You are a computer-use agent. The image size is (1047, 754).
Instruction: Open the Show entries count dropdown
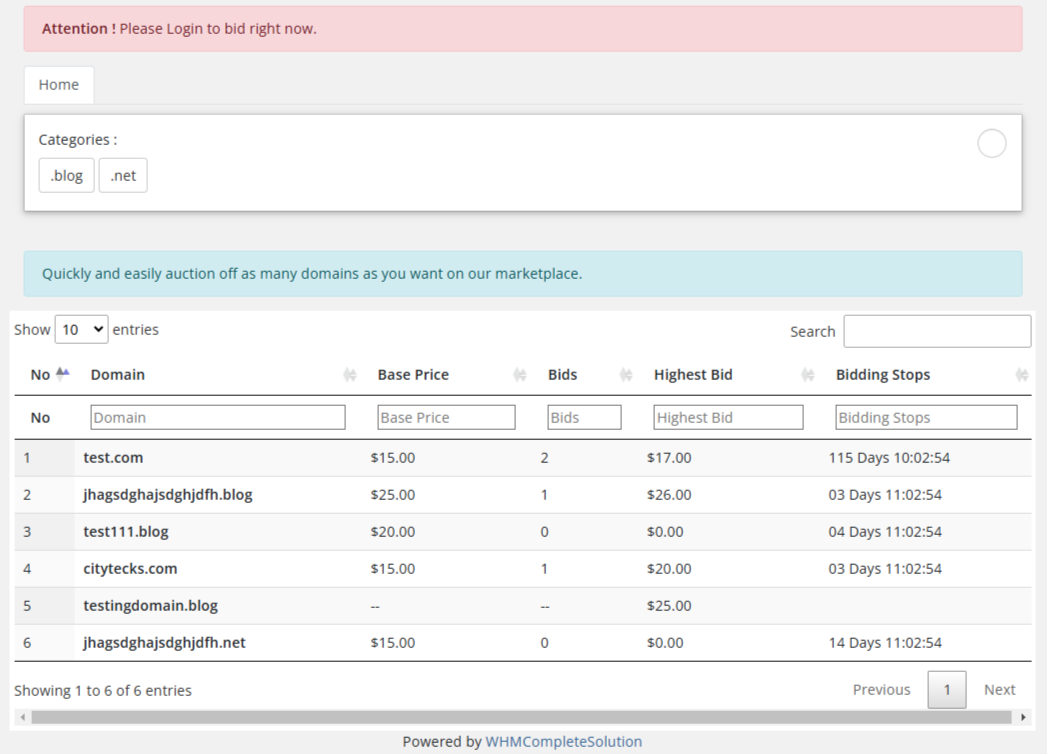81,329
